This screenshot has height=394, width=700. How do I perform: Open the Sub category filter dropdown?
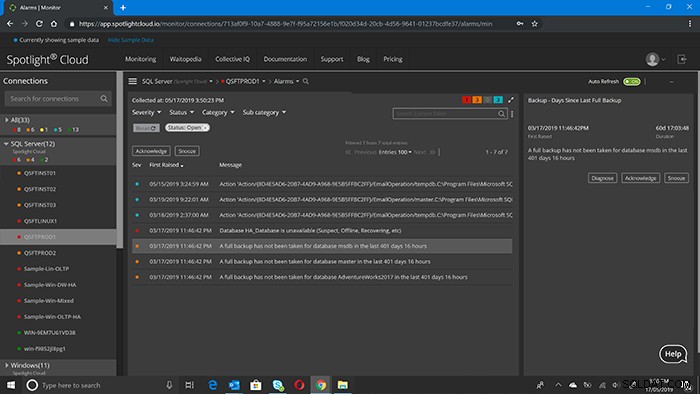264,112
